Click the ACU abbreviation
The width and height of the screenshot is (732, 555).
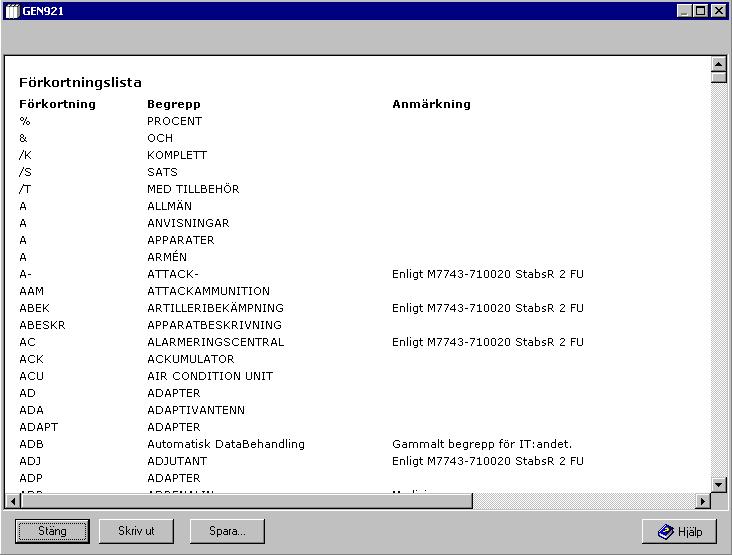coord(31,376)
